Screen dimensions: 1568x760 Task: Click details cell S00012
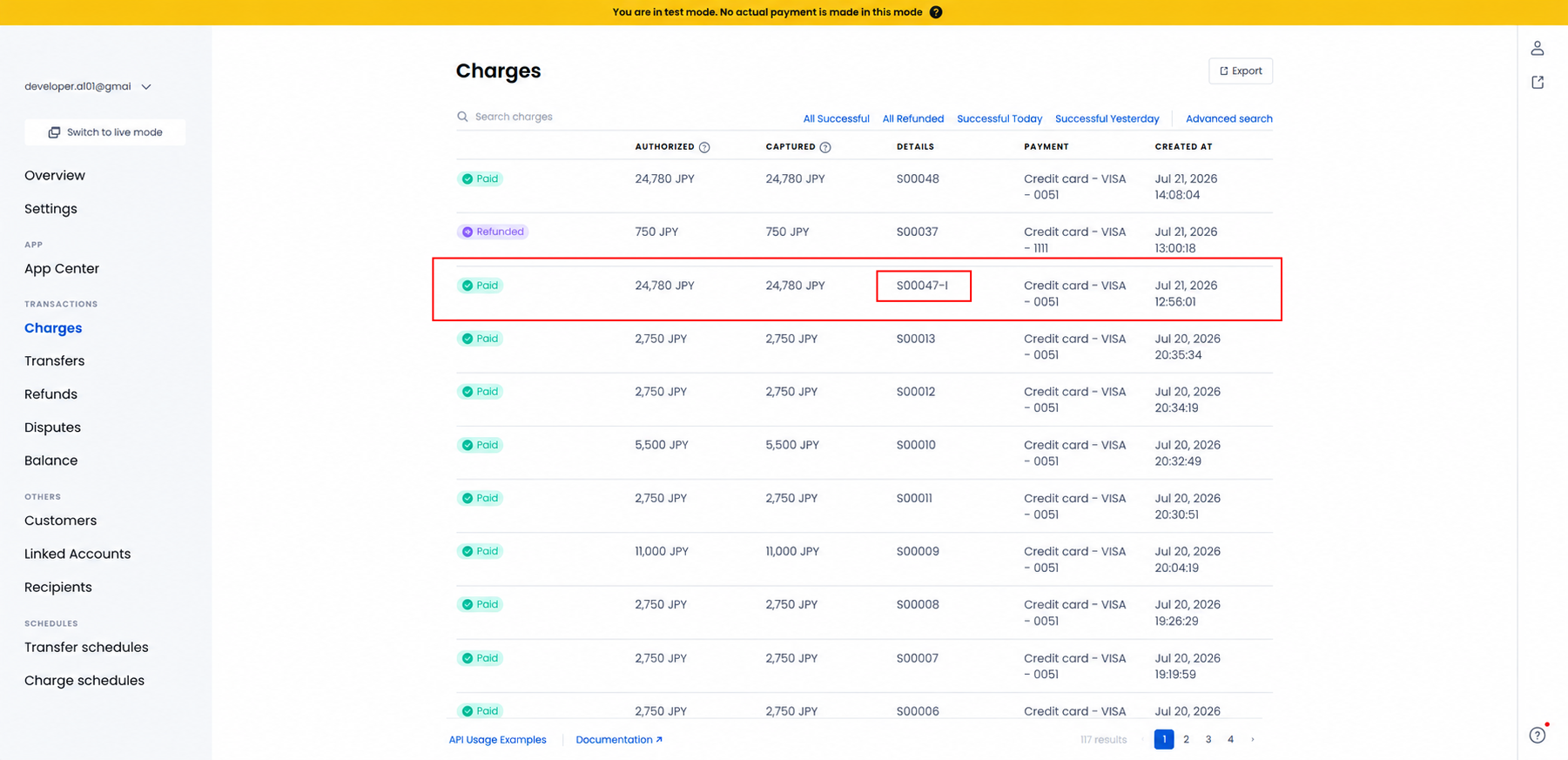click(x=916, y=392)
